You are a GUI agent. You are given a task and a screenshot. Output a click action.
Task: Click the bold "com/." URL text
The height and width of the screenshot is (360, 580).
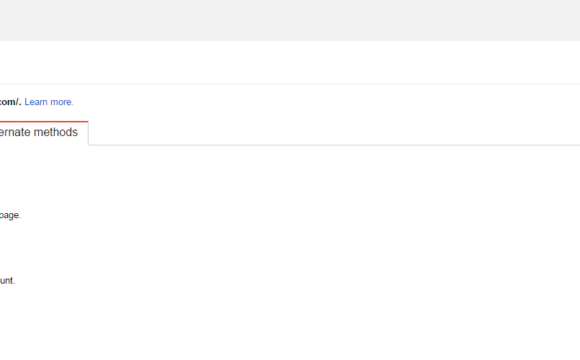tap(10, 102)
